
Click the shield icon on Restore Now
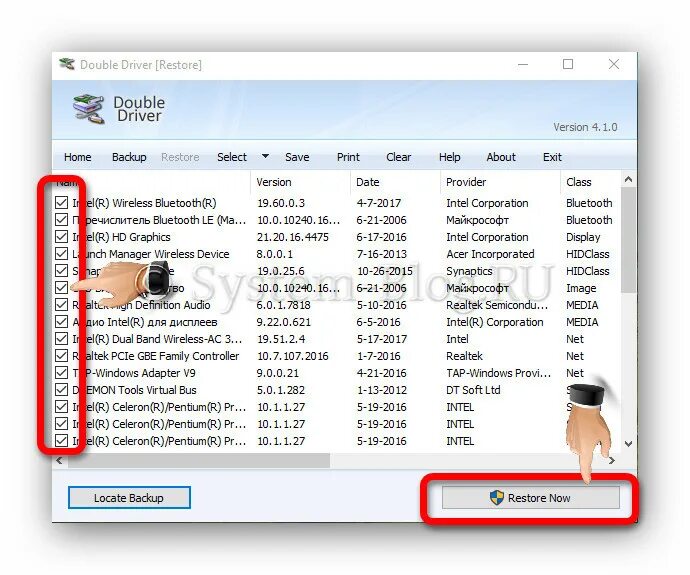[x=497, y=498]
